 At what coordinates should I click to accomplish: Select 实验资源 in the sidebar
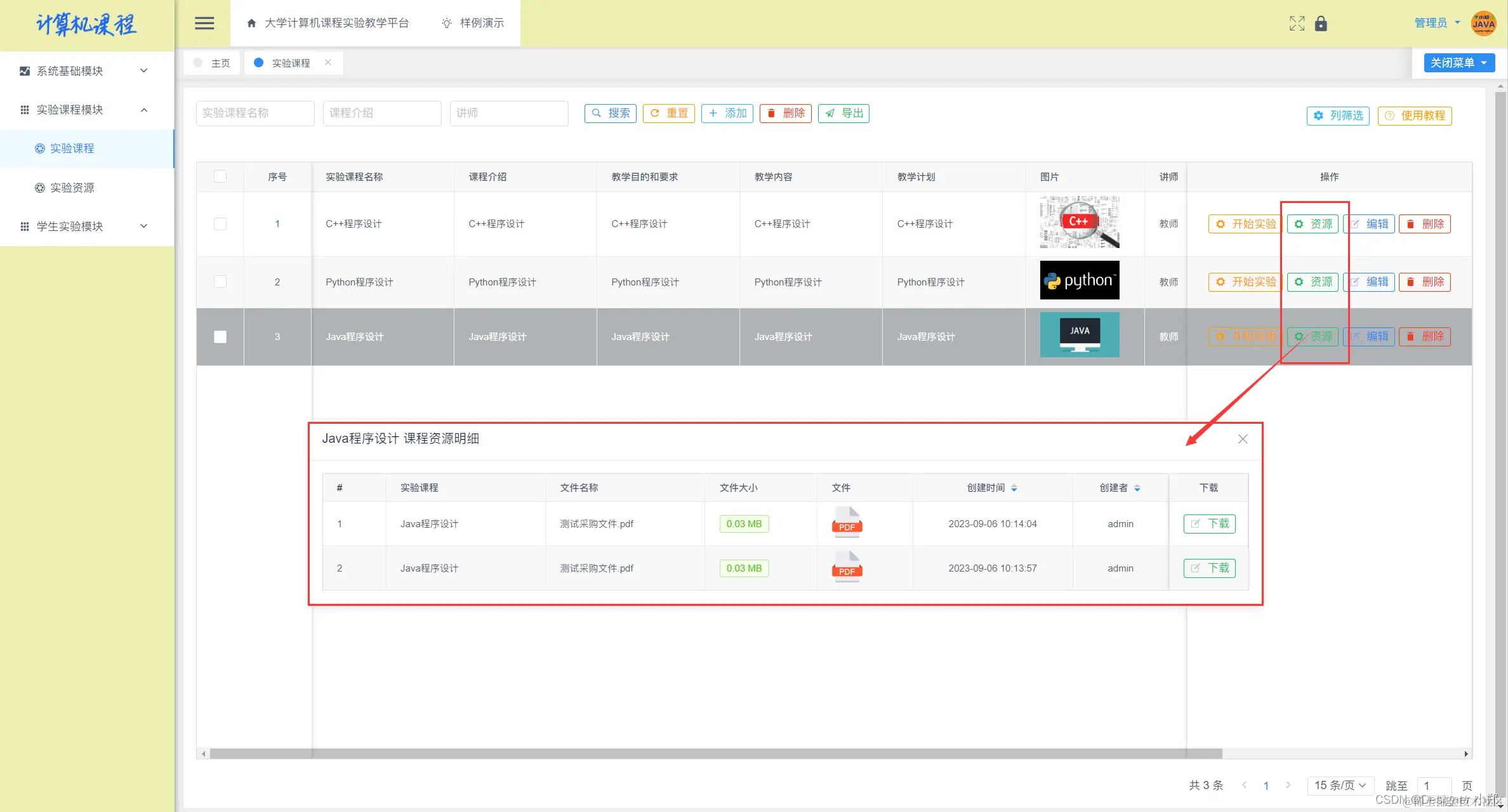[x=72, y=188]
